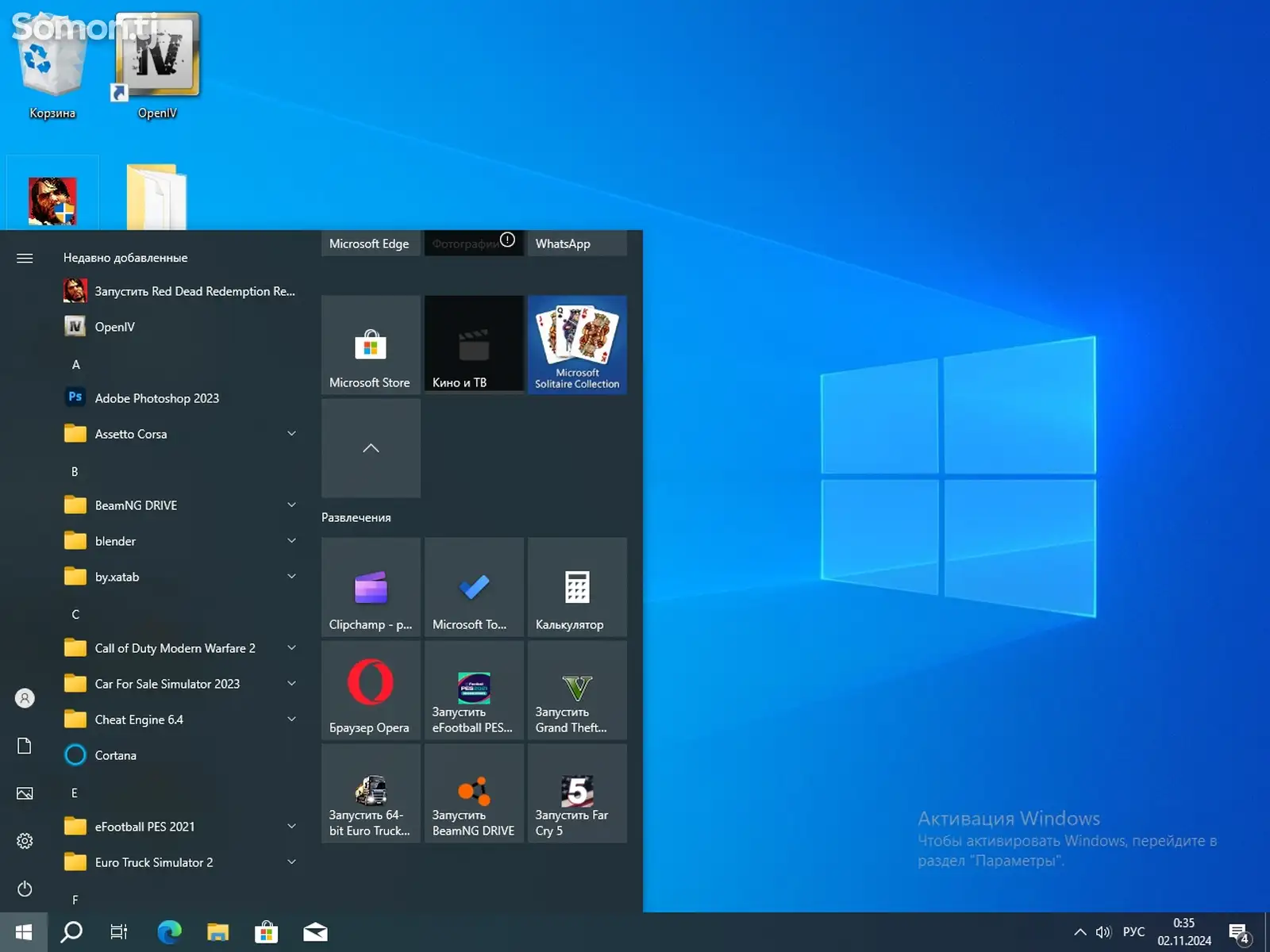The image size is (1270, 952).
Task: Launch the Euro Truck 64-bit tile
Action: 371,793
